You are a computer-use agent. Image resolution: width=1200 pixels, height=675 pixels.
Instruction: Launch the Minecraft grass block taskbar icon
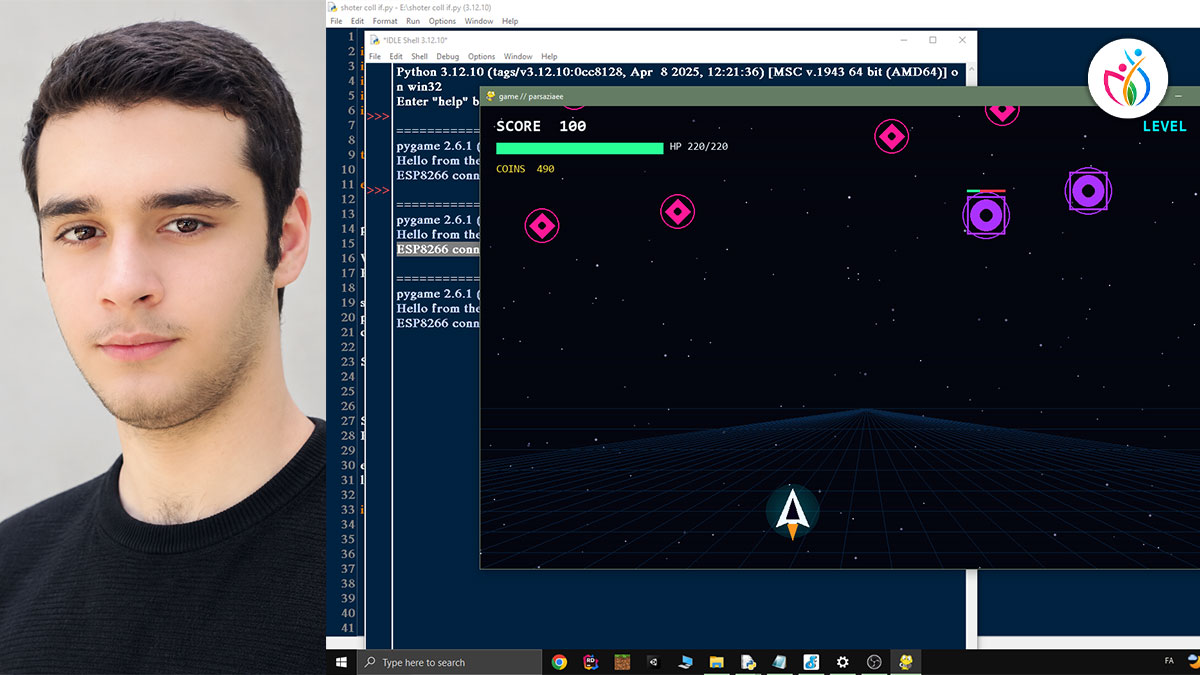click(622, 662)
